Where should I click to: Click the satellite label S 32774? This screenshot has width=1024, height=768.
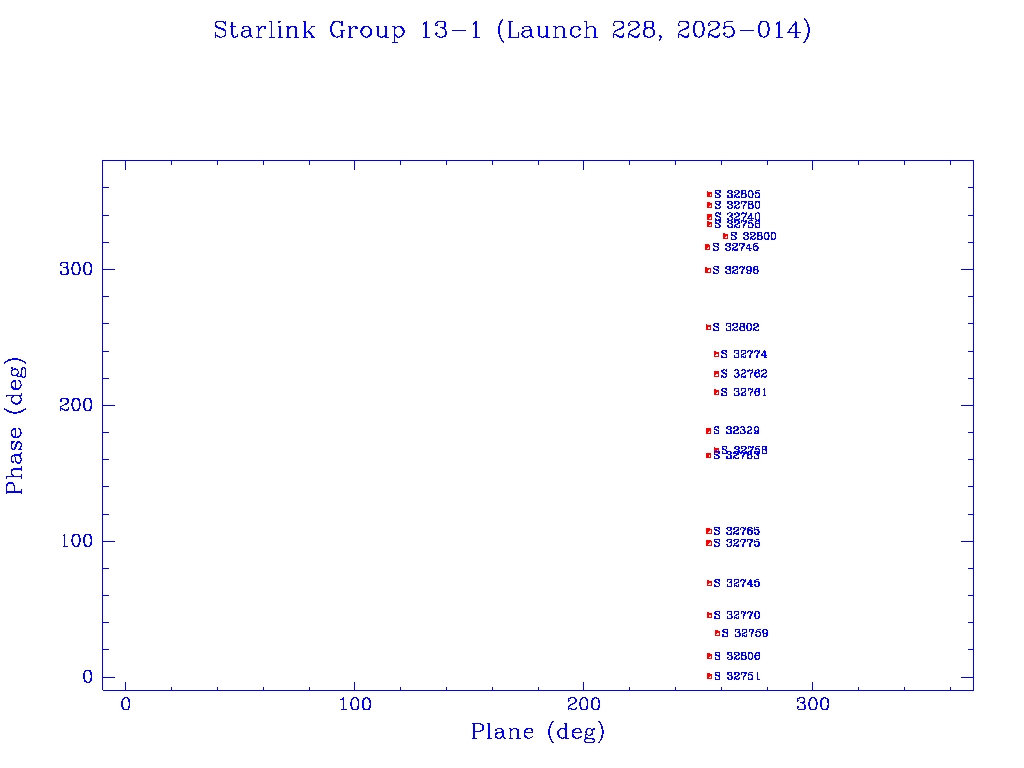click(x=744, y=354)
